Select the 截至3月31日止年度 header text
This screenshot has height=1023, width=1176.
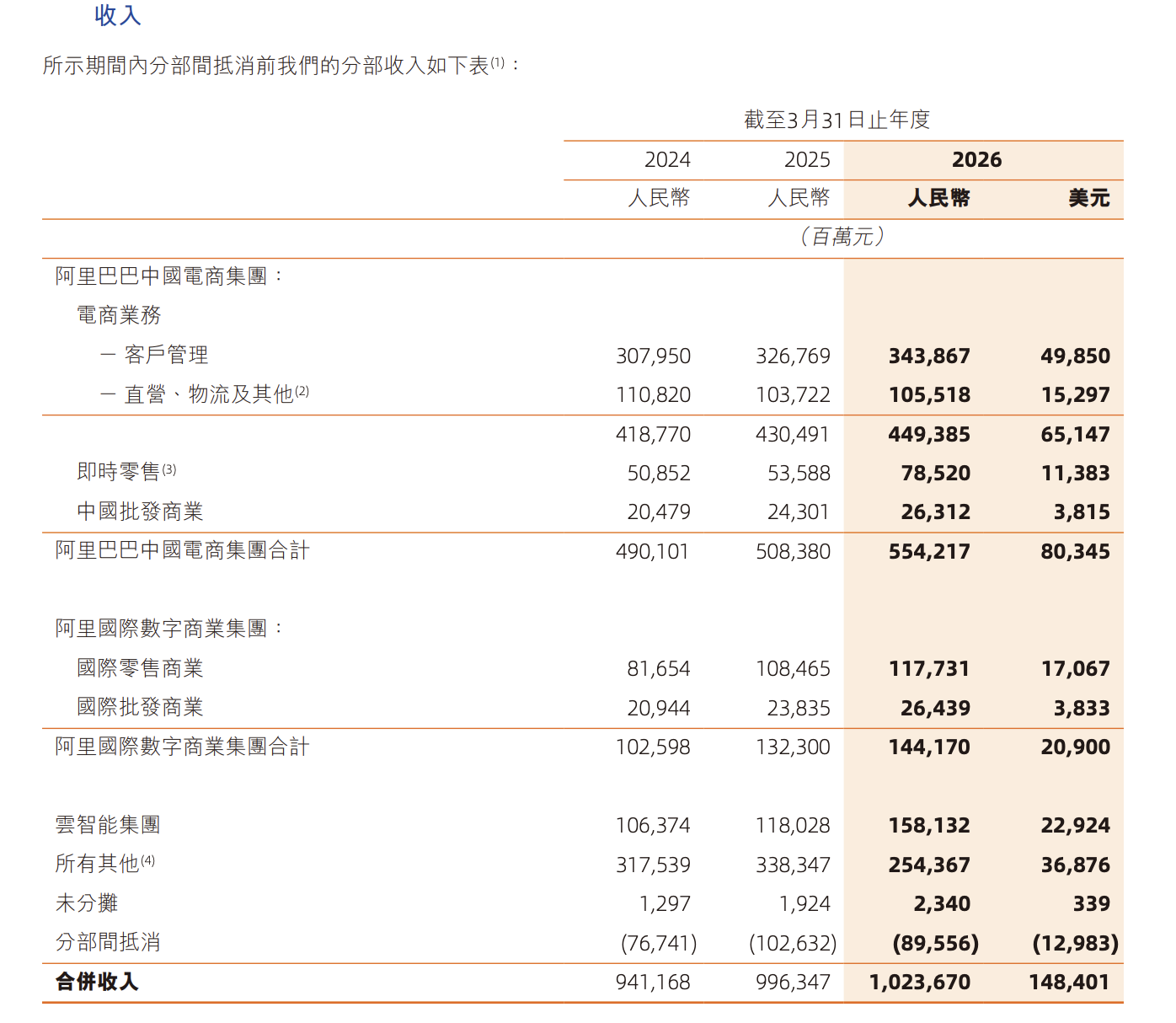pos(837,120)
